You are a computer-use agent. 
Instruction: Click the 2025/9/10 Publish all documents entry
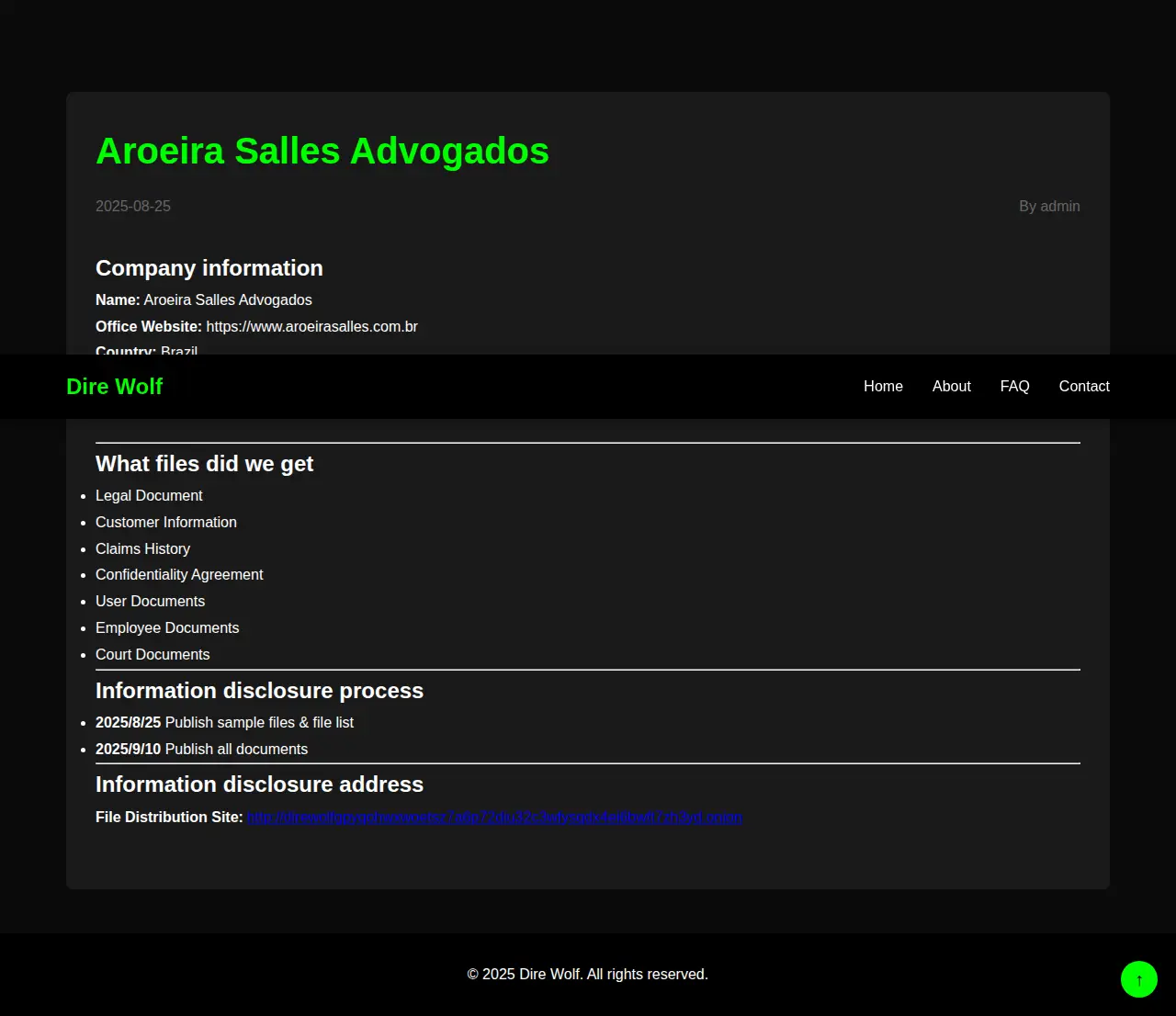click(201, 750)
